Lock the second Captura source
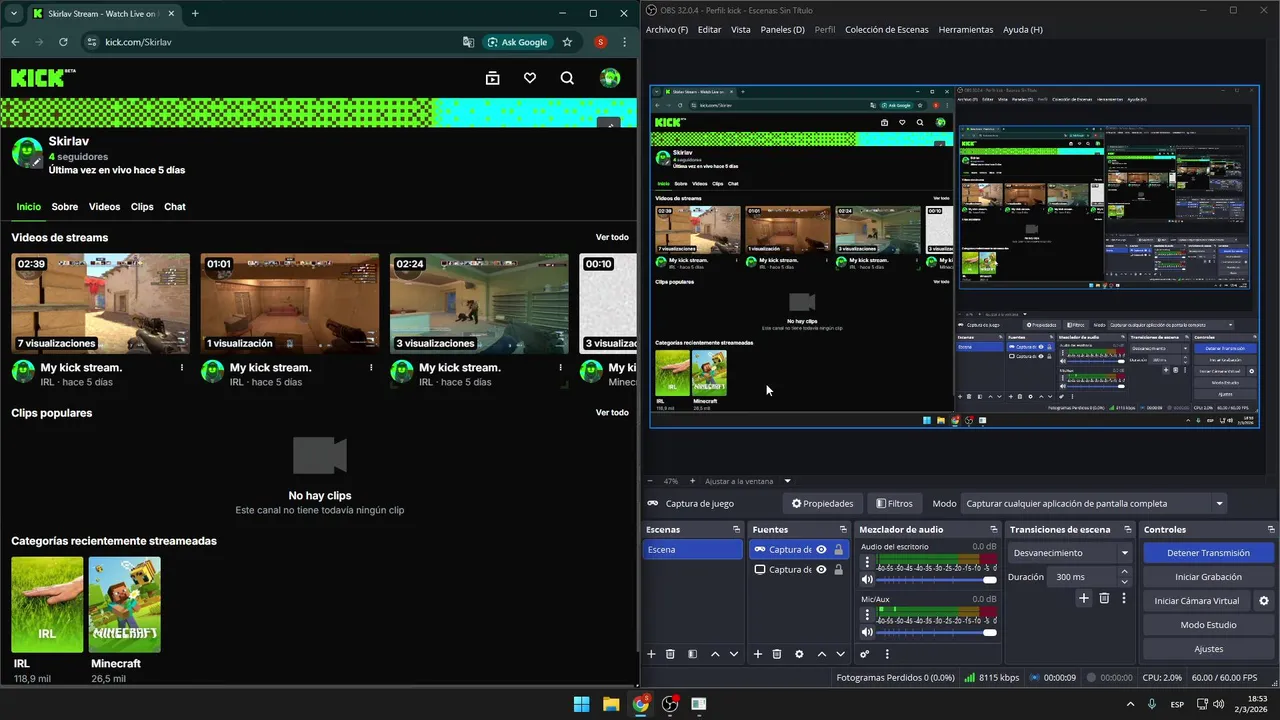This screenshot has width=1280, height=720. 838,569
